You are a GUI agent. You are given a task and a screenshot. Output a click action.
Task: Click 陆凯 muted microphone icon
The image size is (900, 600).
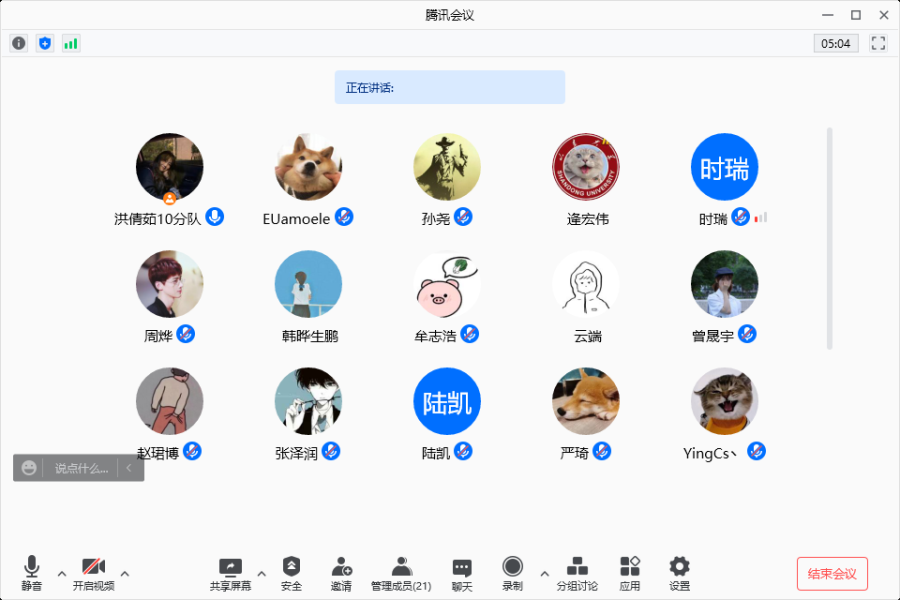tap(463, 451)
